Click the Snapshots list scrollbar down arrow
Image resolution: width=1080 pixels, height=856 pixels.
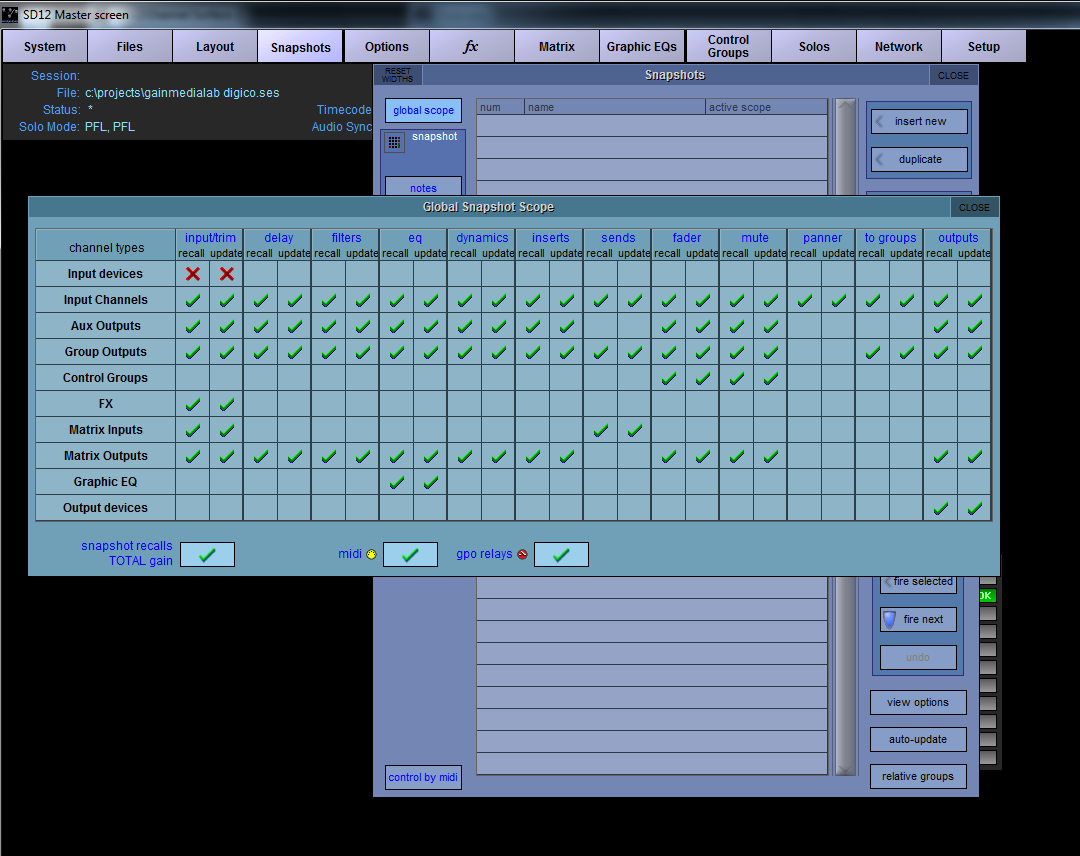pyautogui.click(x=845, y=771)
